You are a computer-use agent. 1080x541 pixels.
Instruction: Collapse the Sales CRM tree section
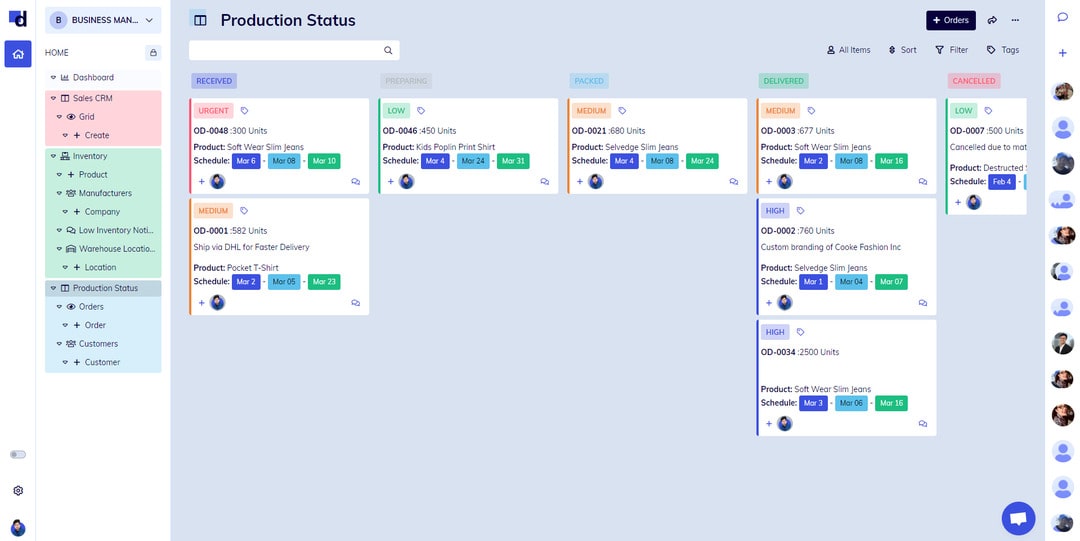point(53,98)
